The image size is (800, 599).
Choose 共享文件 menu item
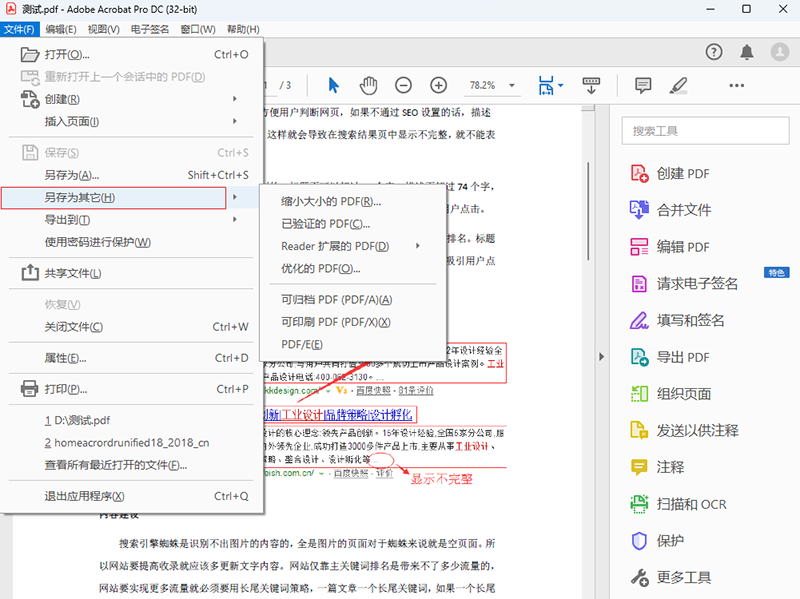[132, 273]
